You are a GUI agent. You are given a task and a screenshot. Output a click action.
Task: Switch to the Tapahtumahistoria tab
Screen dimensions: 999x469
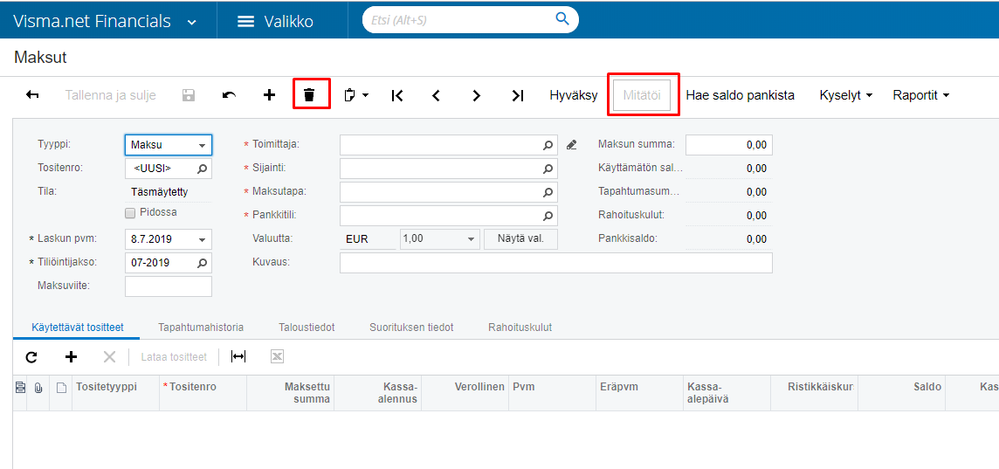pyautogui.click(x=201, y=328)
